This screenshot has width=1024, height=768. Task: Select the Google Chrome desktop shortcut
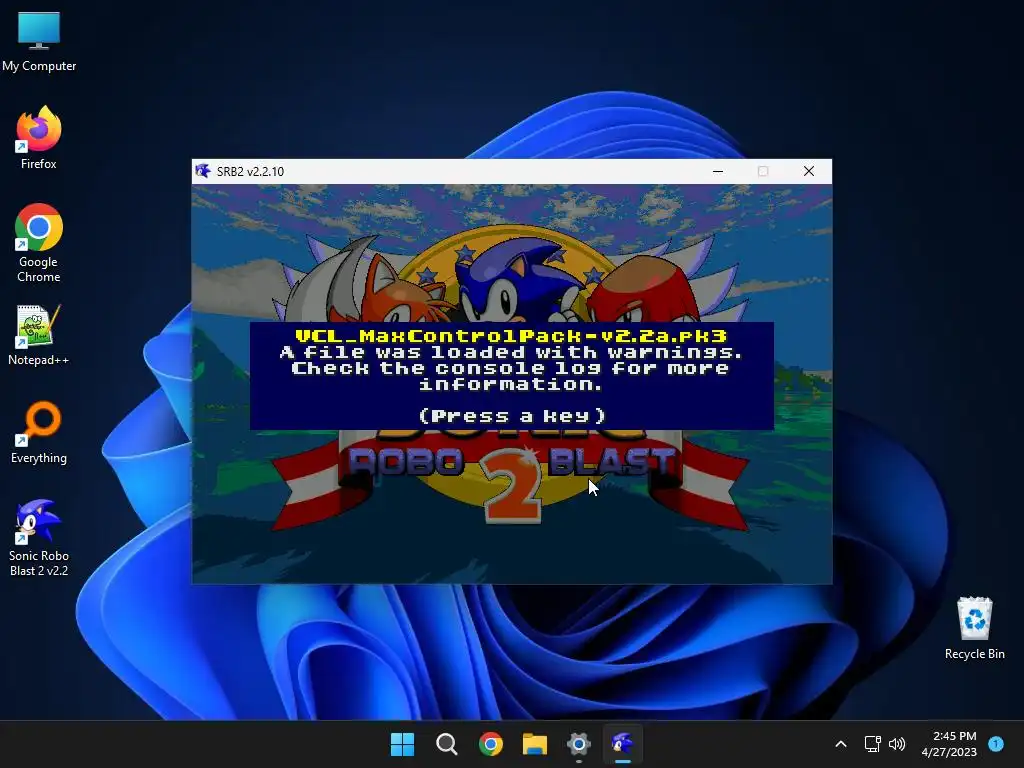pyautogui.click(x=39, y=243)
